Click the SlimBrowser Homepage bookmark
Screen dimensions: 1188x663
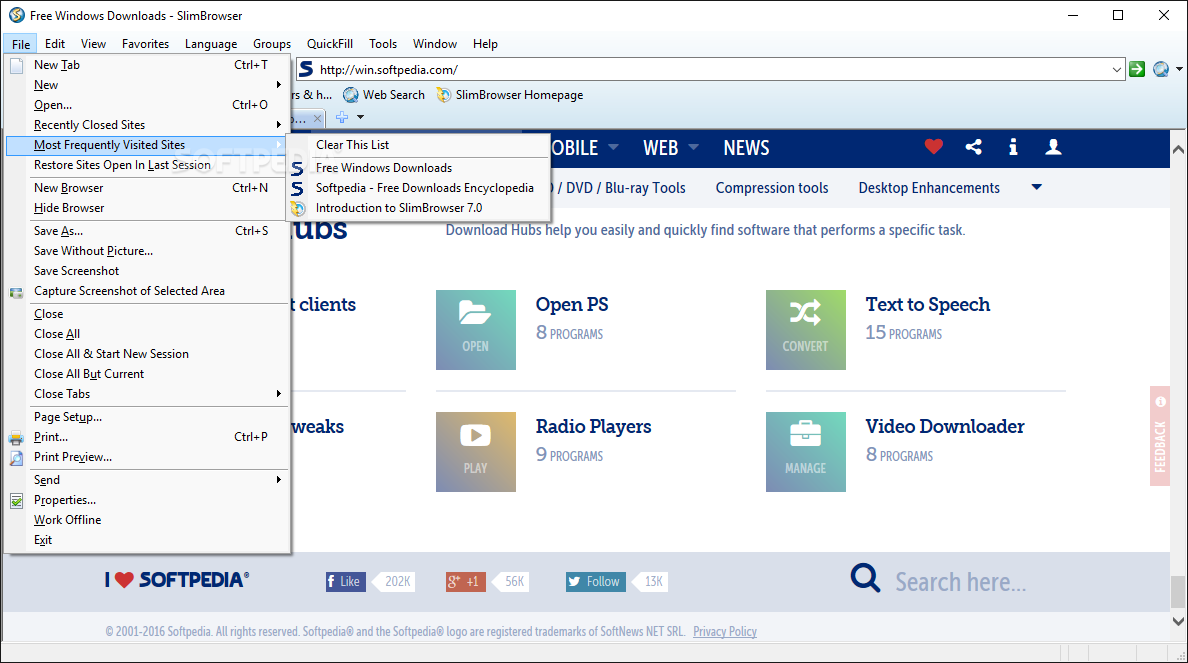tap(510, 95)
